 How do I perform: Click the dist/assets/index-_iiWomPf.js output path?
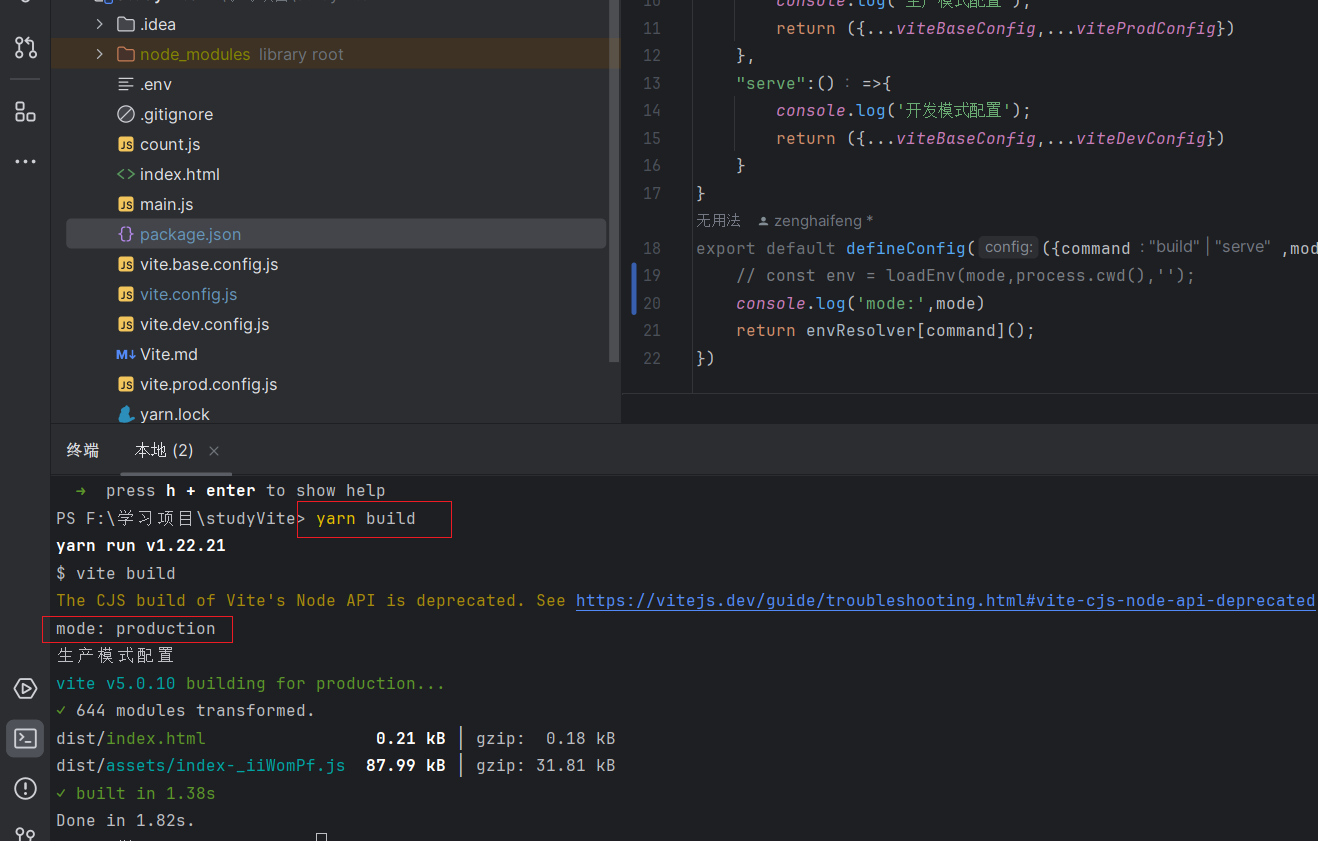point(201,765)
